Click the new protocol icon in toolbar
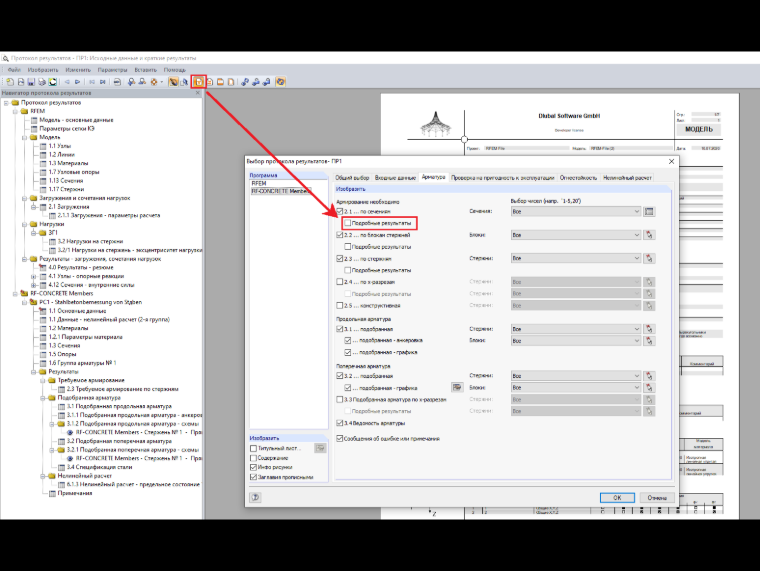Viewport: 760px width, 571px height. (x=10, y=82)
